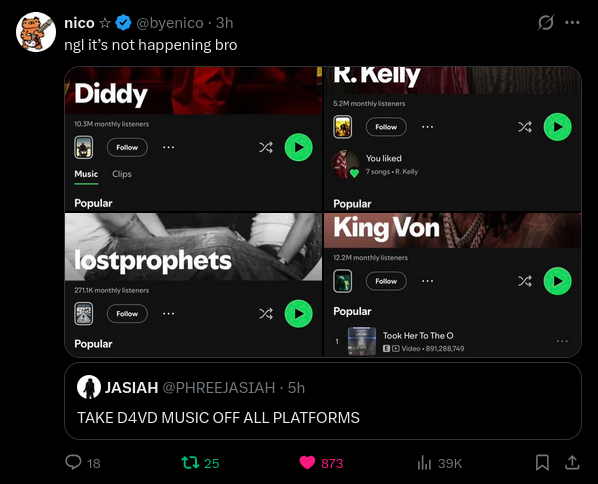Click JASIAH's profile avatar
The image size is (598, 484).
[89, 387]
